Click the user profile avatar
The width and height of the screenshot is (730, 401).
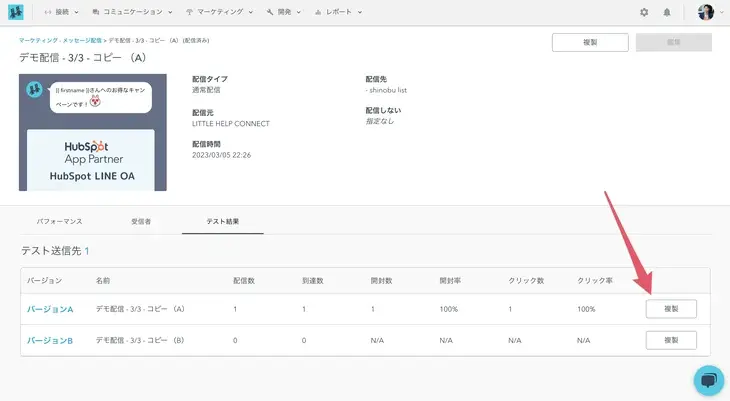(x=706, y=12)
